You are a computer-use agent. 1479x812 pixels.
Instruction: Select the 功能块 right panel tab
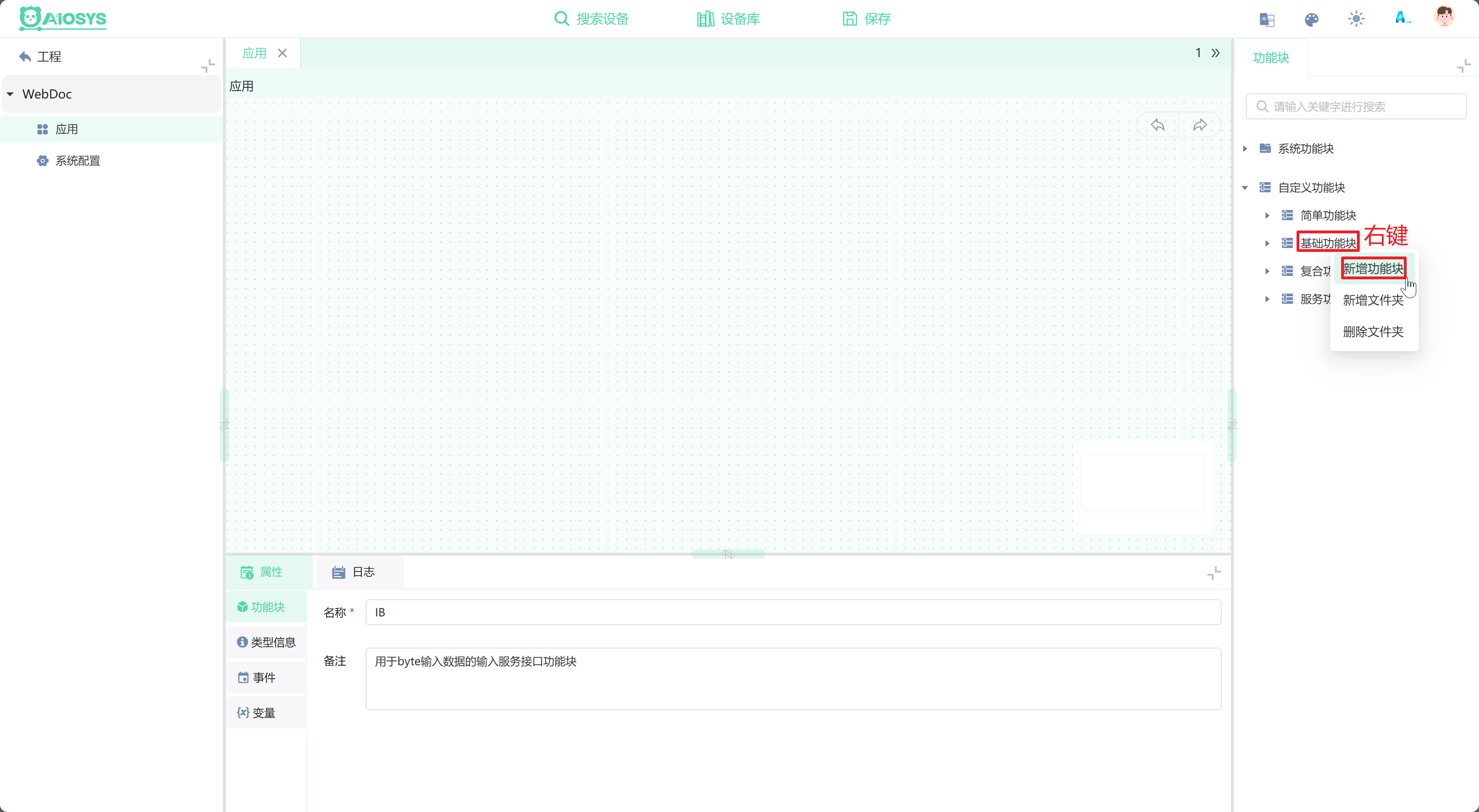(x=1271, y=58)
